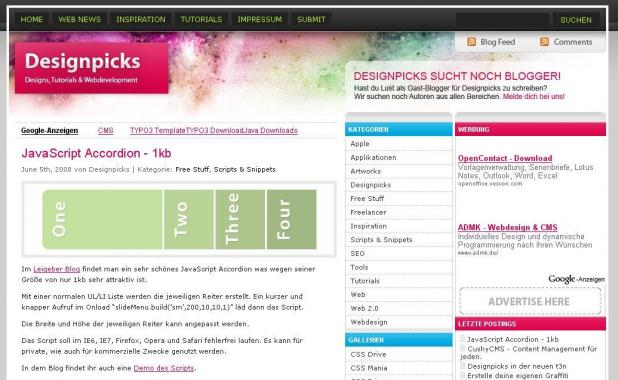
Task: Select accordion panel One
Action: click(x=102, y=220)
